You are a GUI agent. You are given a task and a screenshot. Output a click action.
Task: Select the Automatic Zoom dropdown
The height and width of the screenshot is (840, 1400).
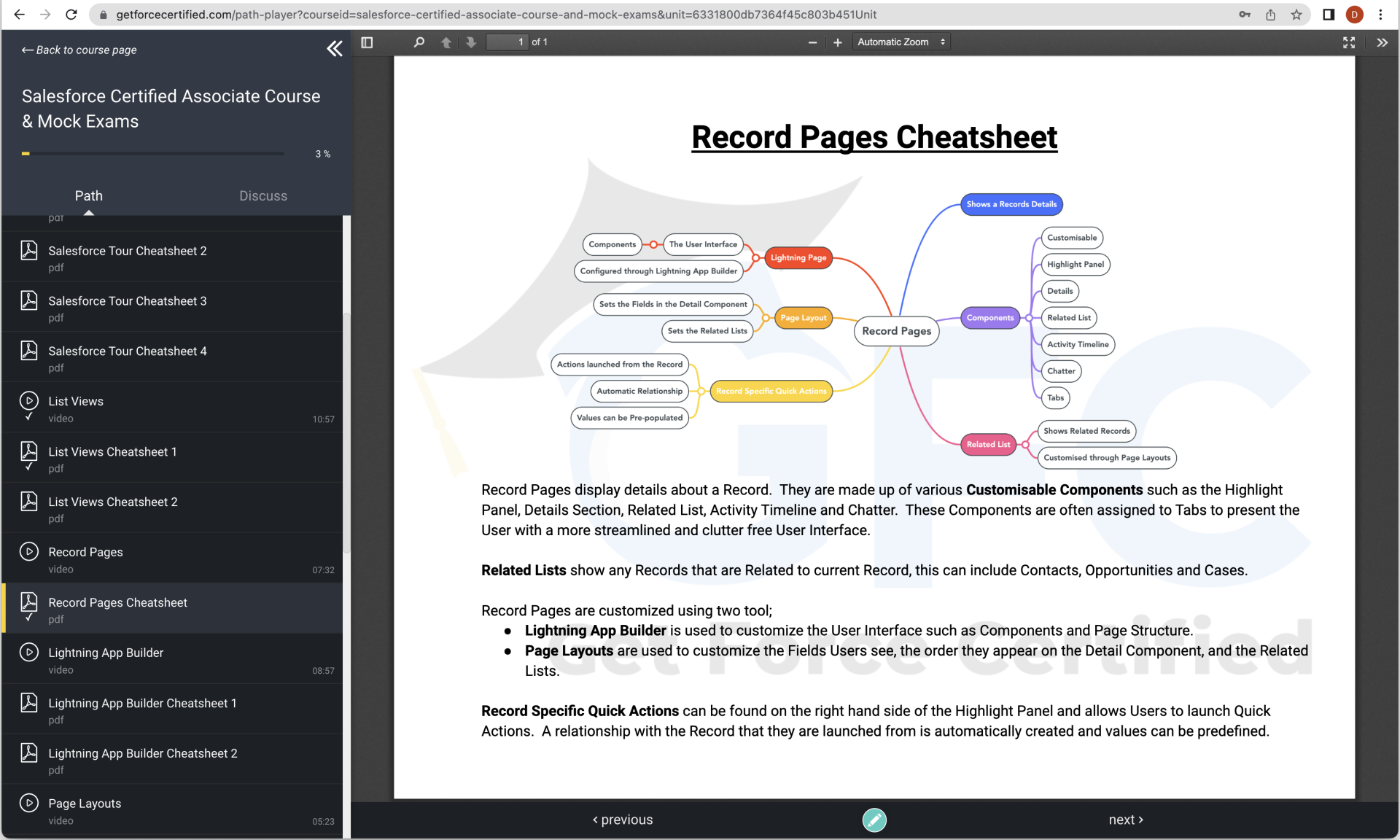coord(899,41)
